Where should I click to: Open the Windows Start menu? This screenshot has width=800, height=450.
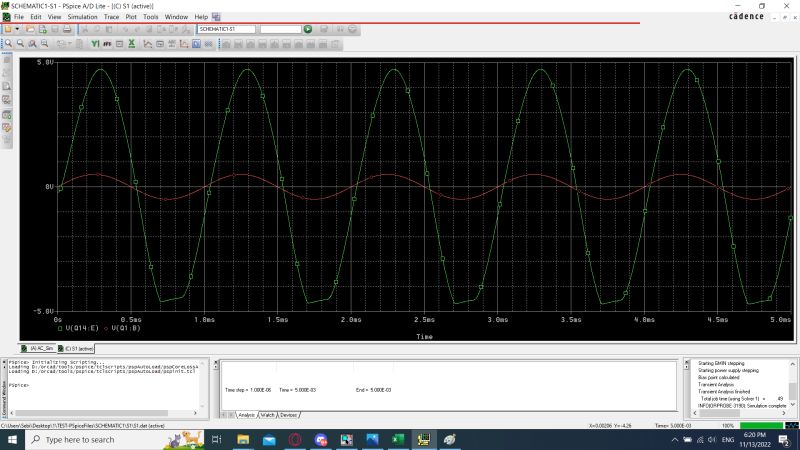pyautogui.click(x=12, y=439)
